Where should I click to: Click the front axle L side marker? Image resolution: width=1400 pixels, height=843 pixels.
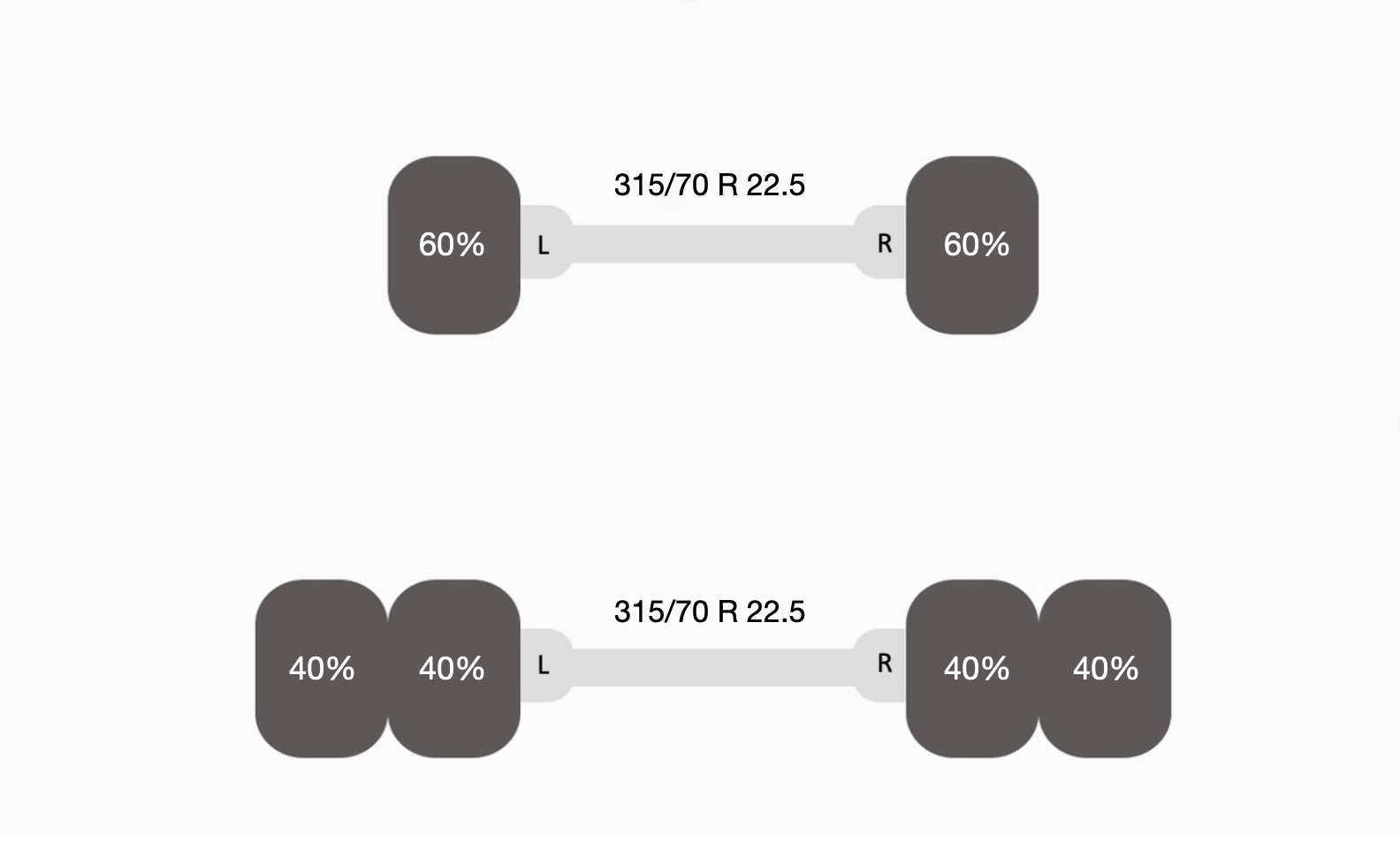pyautogui.click(x=544, y=245)
